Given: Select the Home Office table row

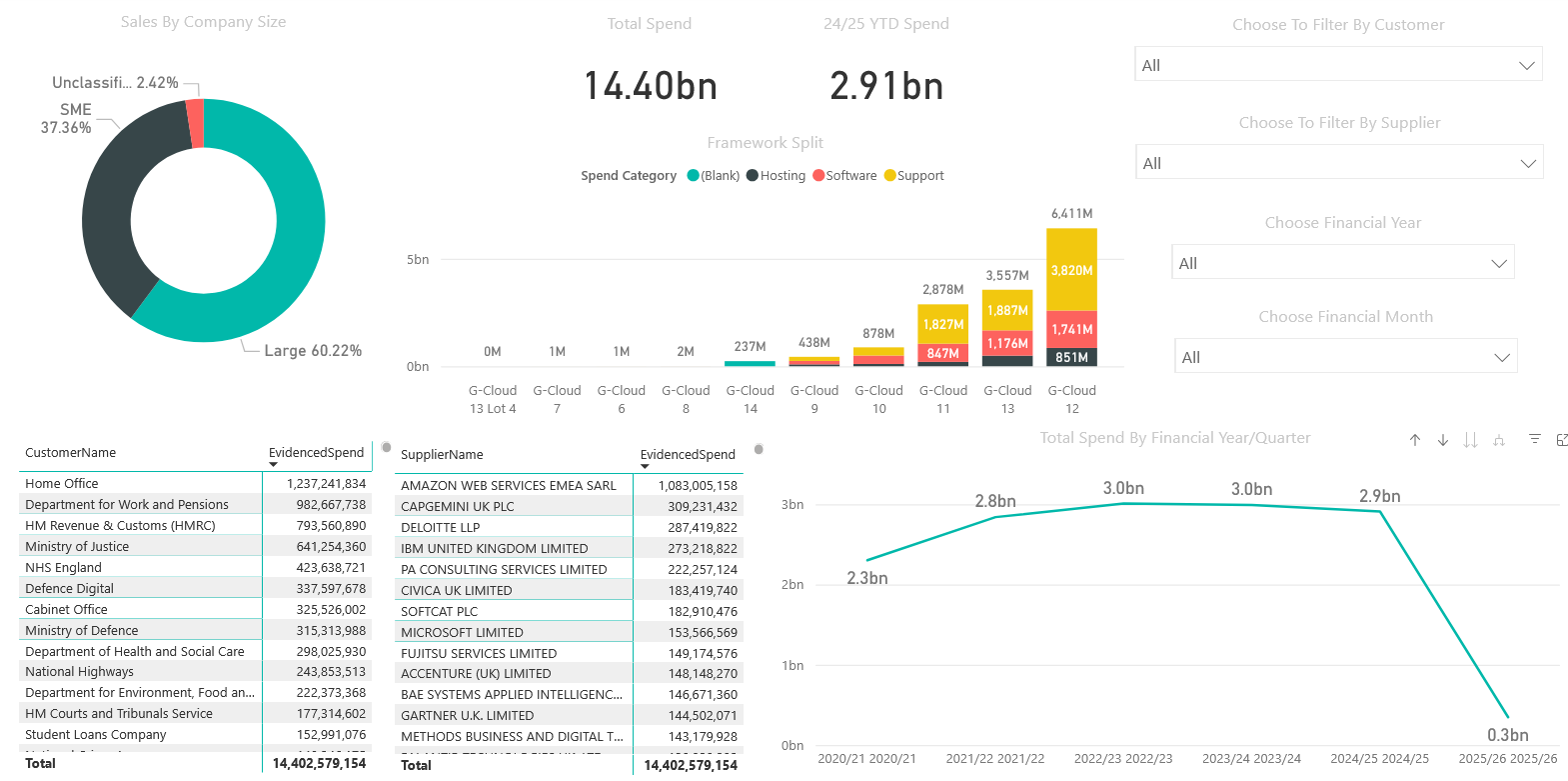Looking at the screenshot, I should (x=62, y=484).
